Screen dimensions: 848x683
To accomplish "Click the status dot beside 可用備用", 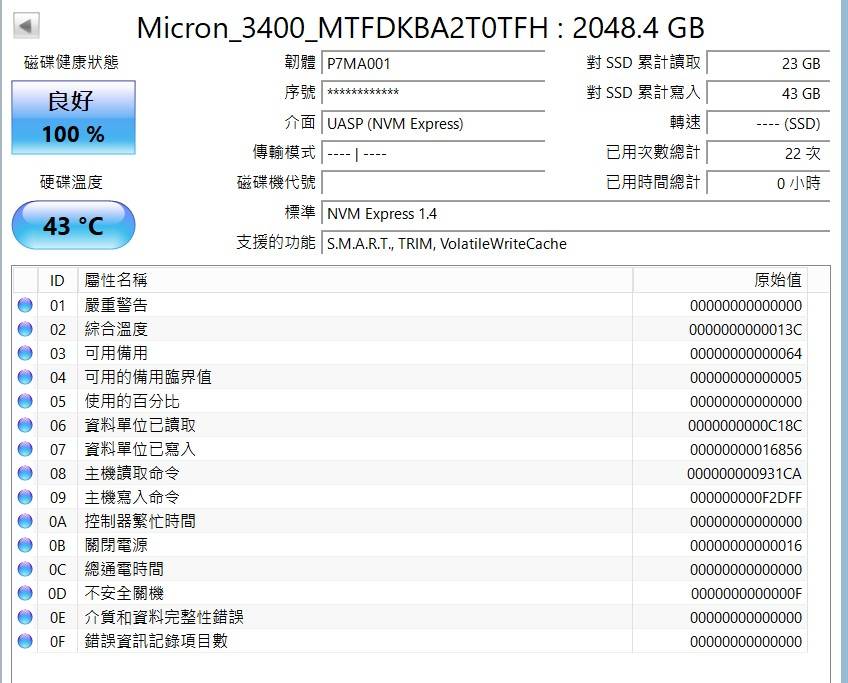I will pyautogui.click(x=25, y=353).
